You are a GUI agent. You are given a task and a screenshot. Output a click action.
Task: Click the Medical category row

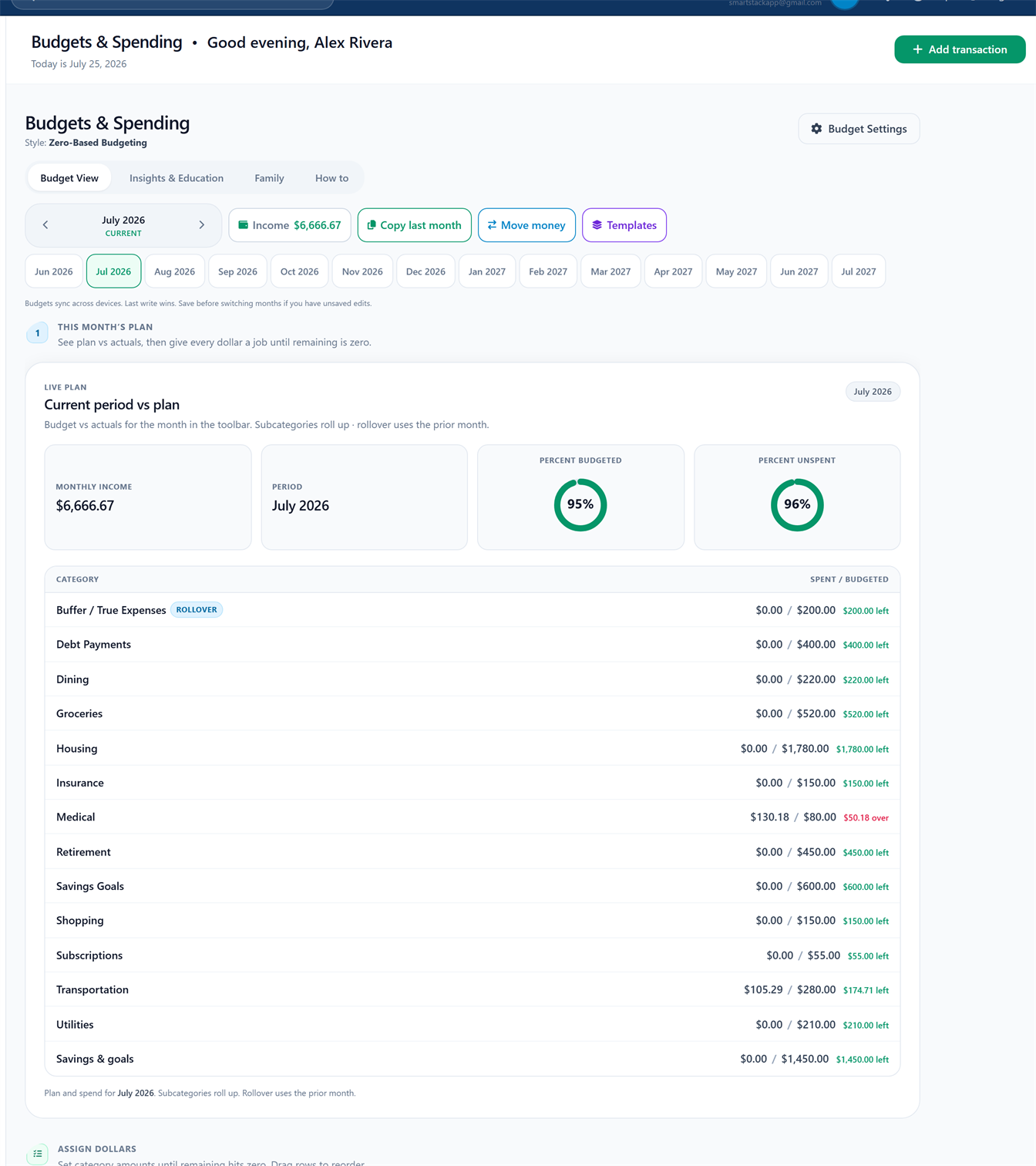click(x=473, y=817)
